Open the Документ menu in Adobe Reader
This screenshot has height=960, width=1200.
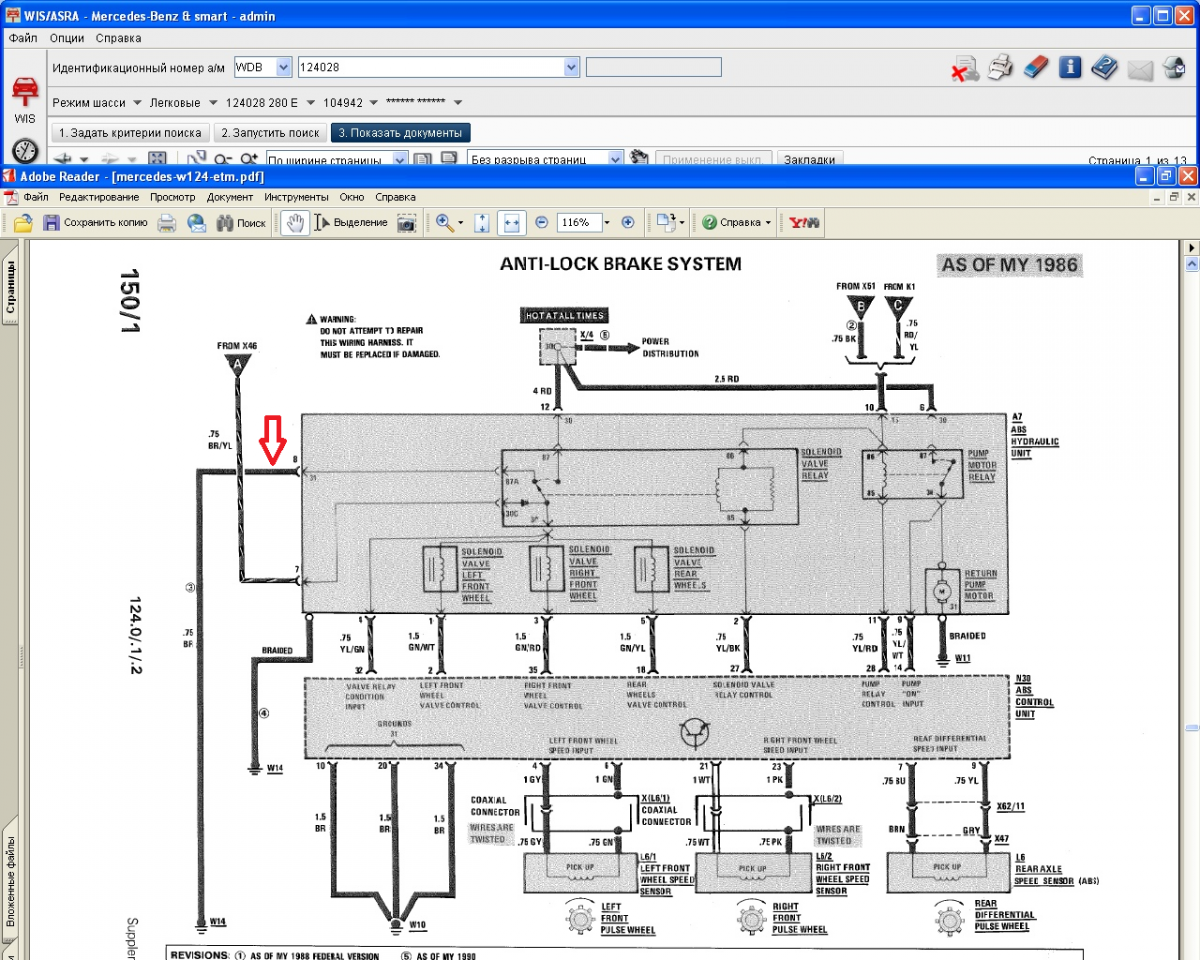tap(230, 197)
